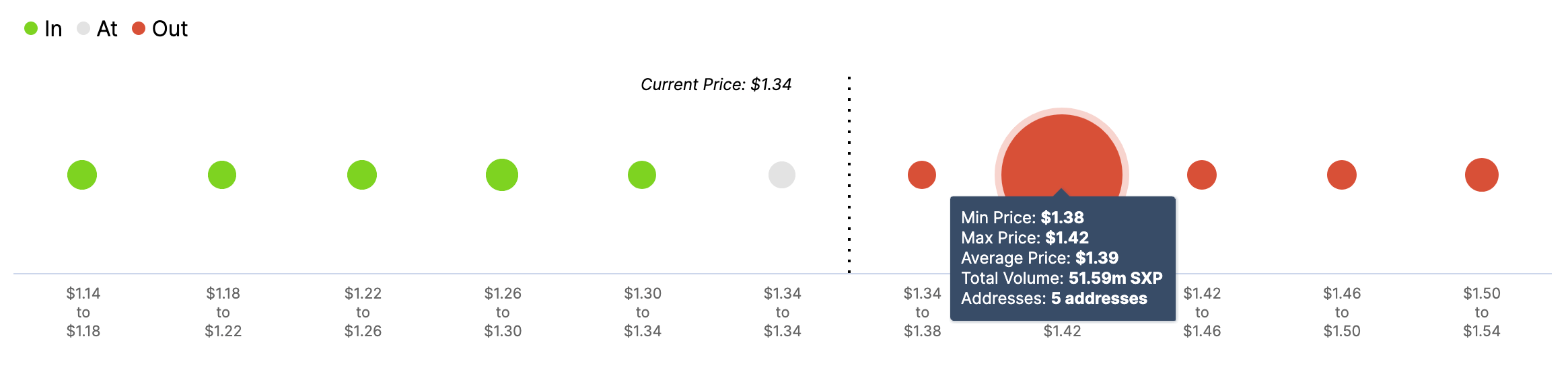The height and width of the screenshot is (382, 1568).
Task: Click green bubble for $1.18 to $1.22
Action: [x=222, y=175]
